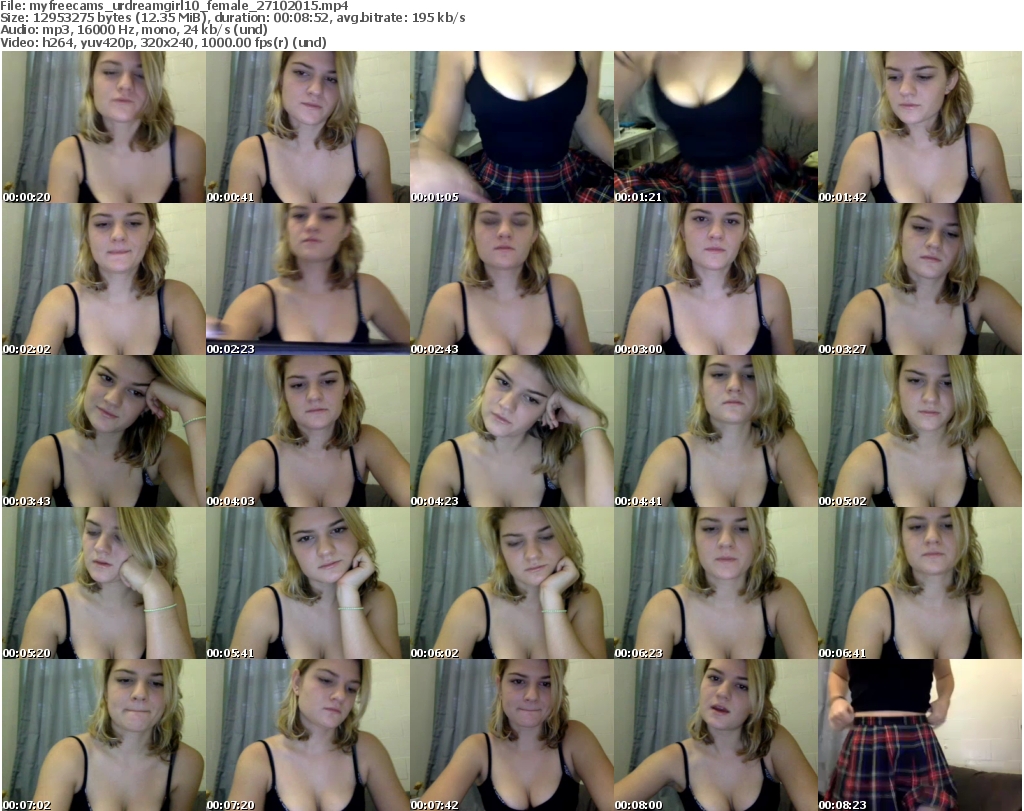Open the thumbnail at 00:03:27
The height and width of the screenshot is (811, 1024).
(x=920, y=279)
